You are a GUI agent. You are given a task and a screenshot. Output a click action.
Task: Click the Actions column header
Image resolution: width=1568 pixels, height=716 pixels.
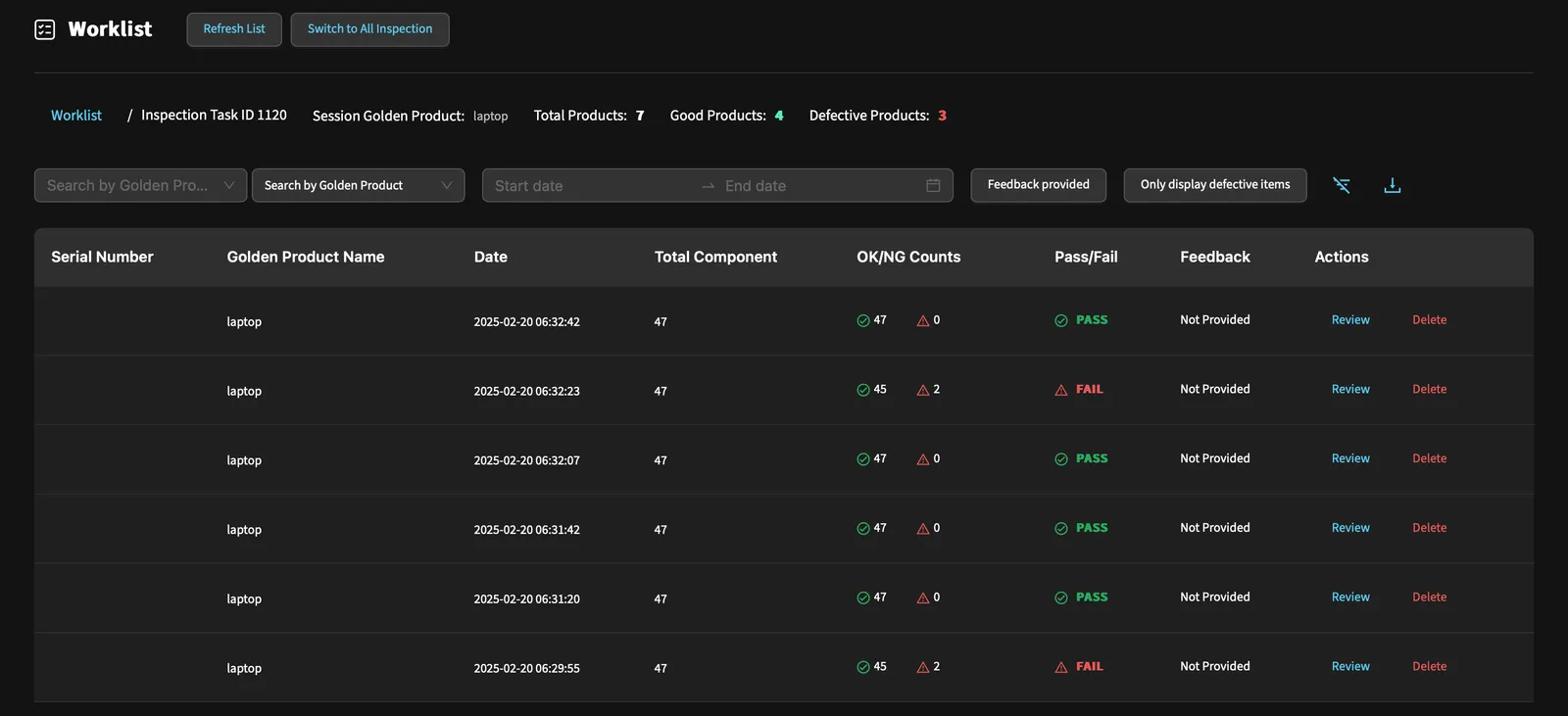pyautogui.click(x=1342, y=257)
